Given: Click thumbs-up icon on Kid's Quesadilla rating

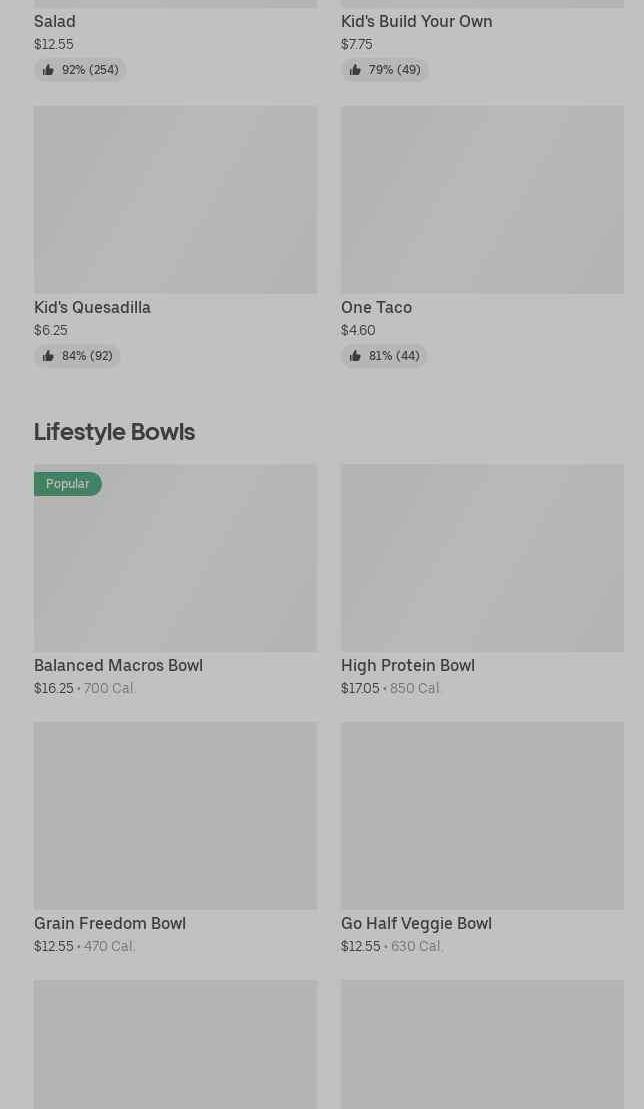Looking at the screenshot, I should pyautogui.click(x=48, y=356).
